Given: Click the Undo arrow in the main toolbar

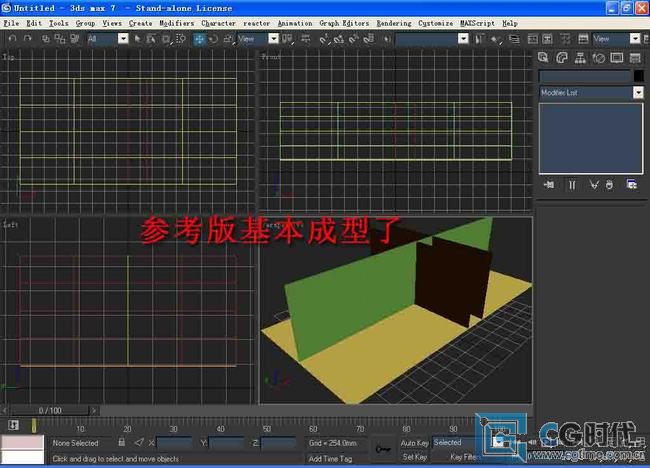Looking at the screenshot, I should pyautogui.click(x=12, y=39).
